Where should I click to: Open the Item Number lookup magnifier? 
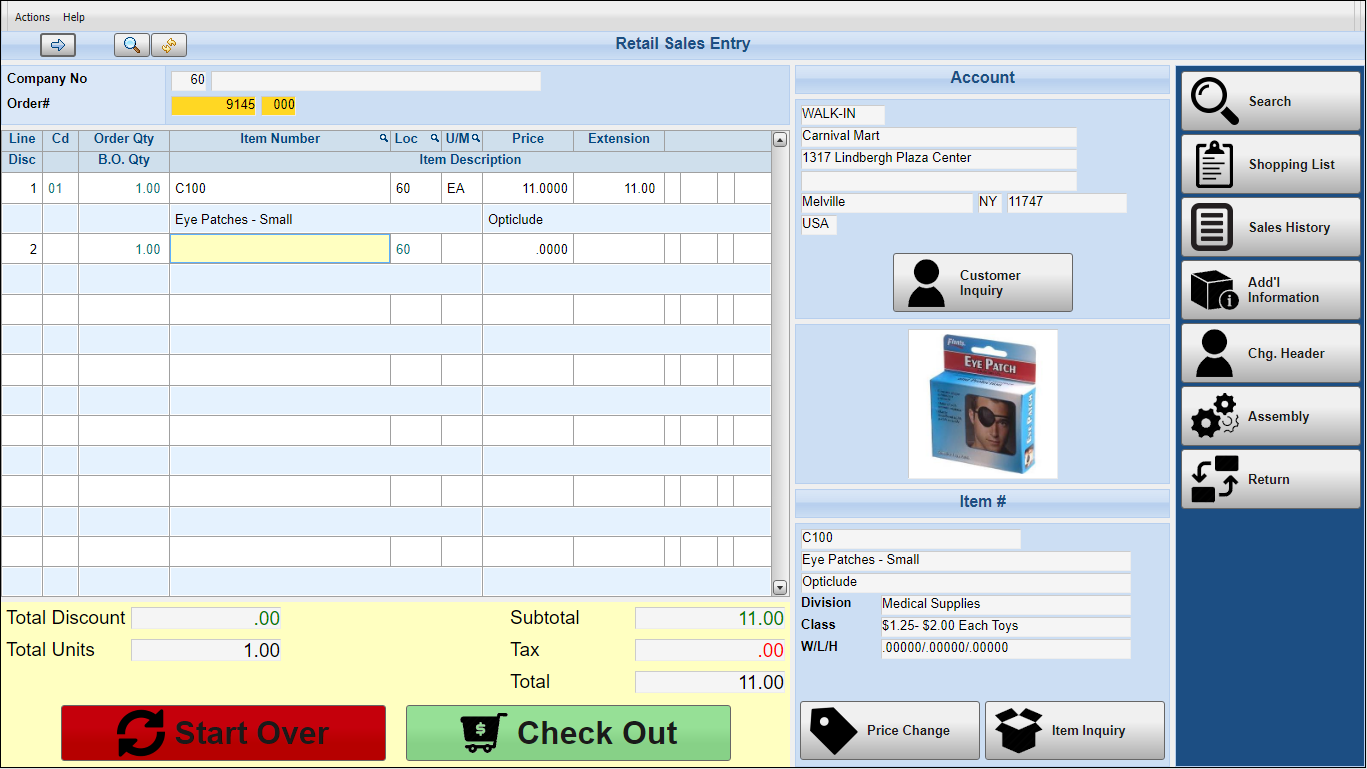[x=384, y=139]
